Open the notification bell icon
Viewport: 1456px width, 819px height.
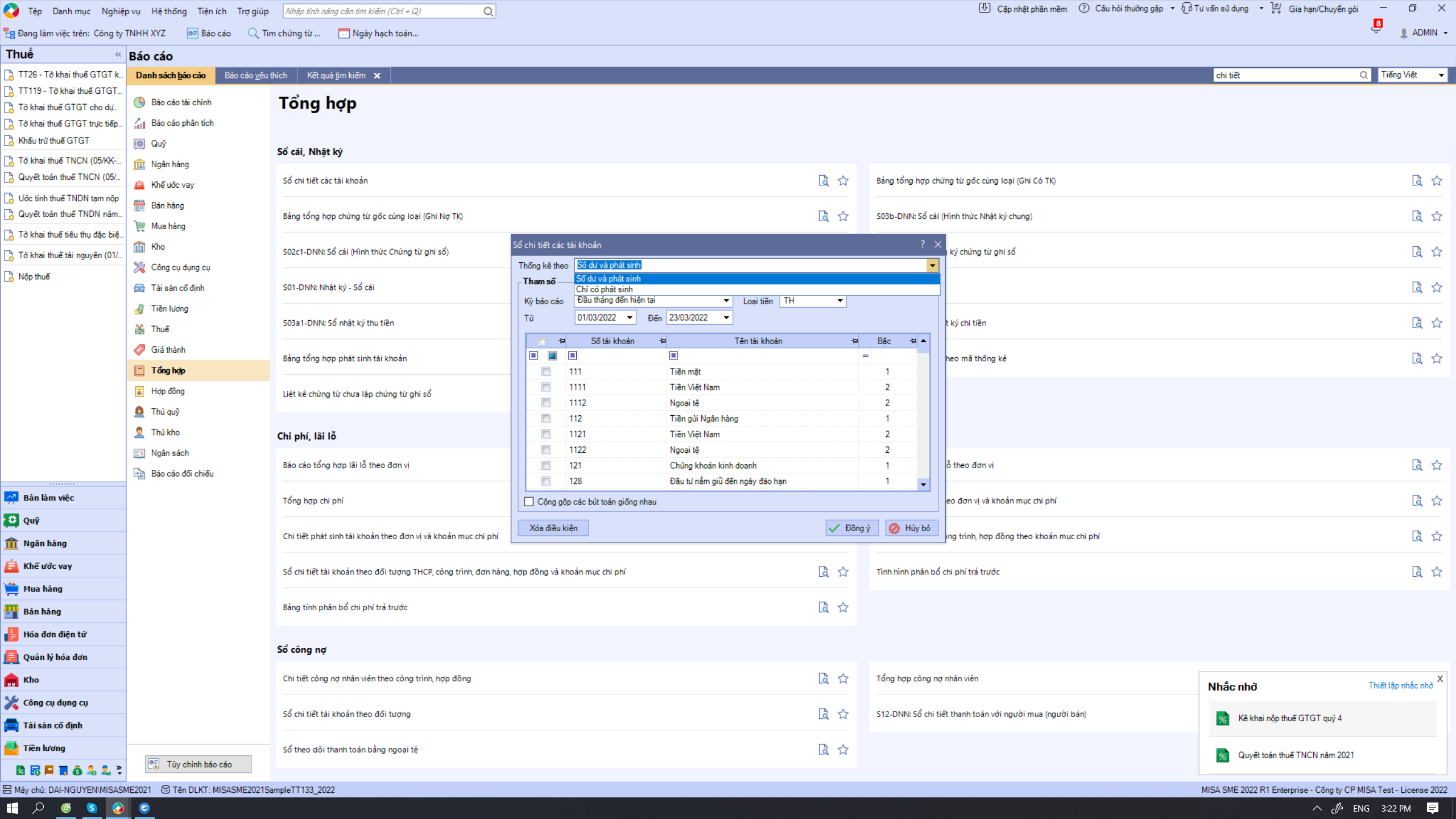[x=1376, y=28]
